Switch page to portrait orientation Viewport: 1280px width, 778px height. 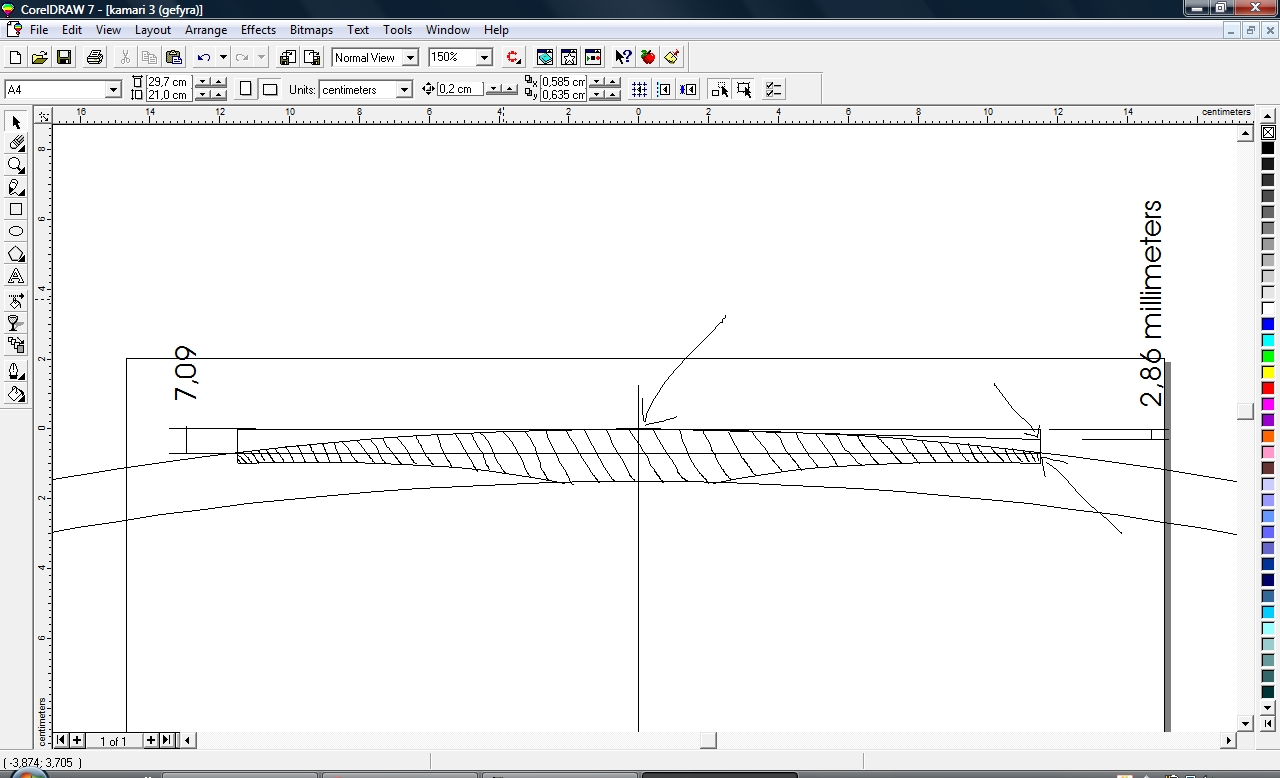click(246, 90)
